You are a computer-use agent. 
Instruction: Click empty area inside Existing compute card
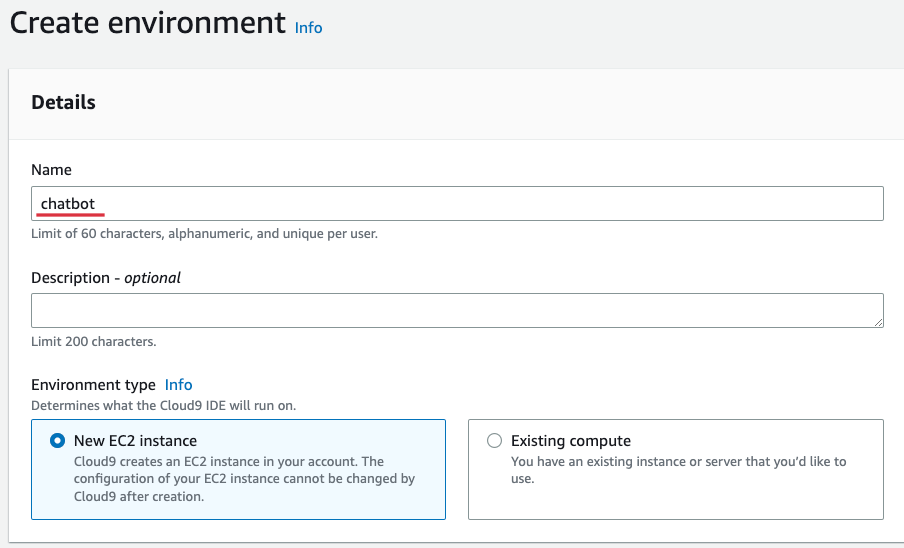[700, 503]
